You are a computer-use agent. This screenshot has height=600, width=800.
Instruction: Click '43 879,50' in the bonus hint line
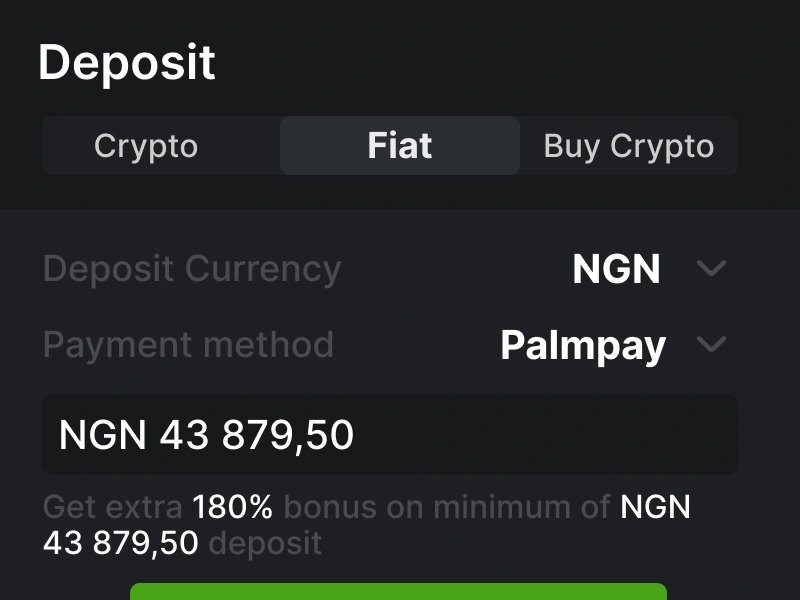tap(120, 543)
